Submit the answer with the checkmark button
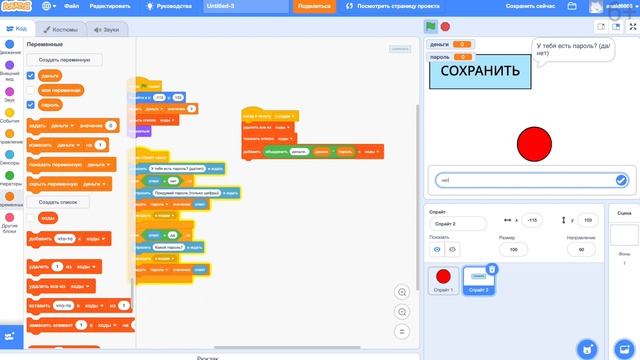The image size is (640, 360). pos(621,180)
